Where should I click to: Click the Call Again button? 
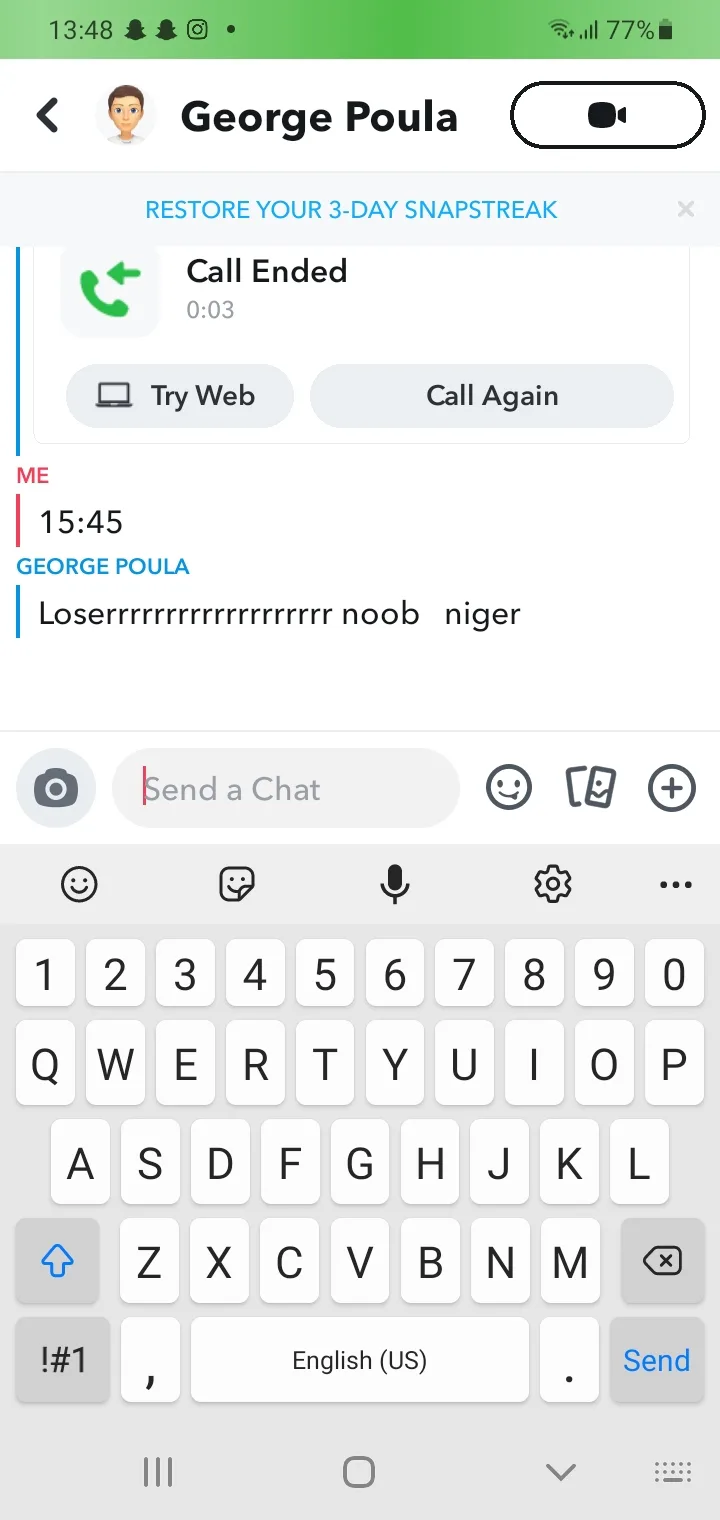tap(492, 396)
